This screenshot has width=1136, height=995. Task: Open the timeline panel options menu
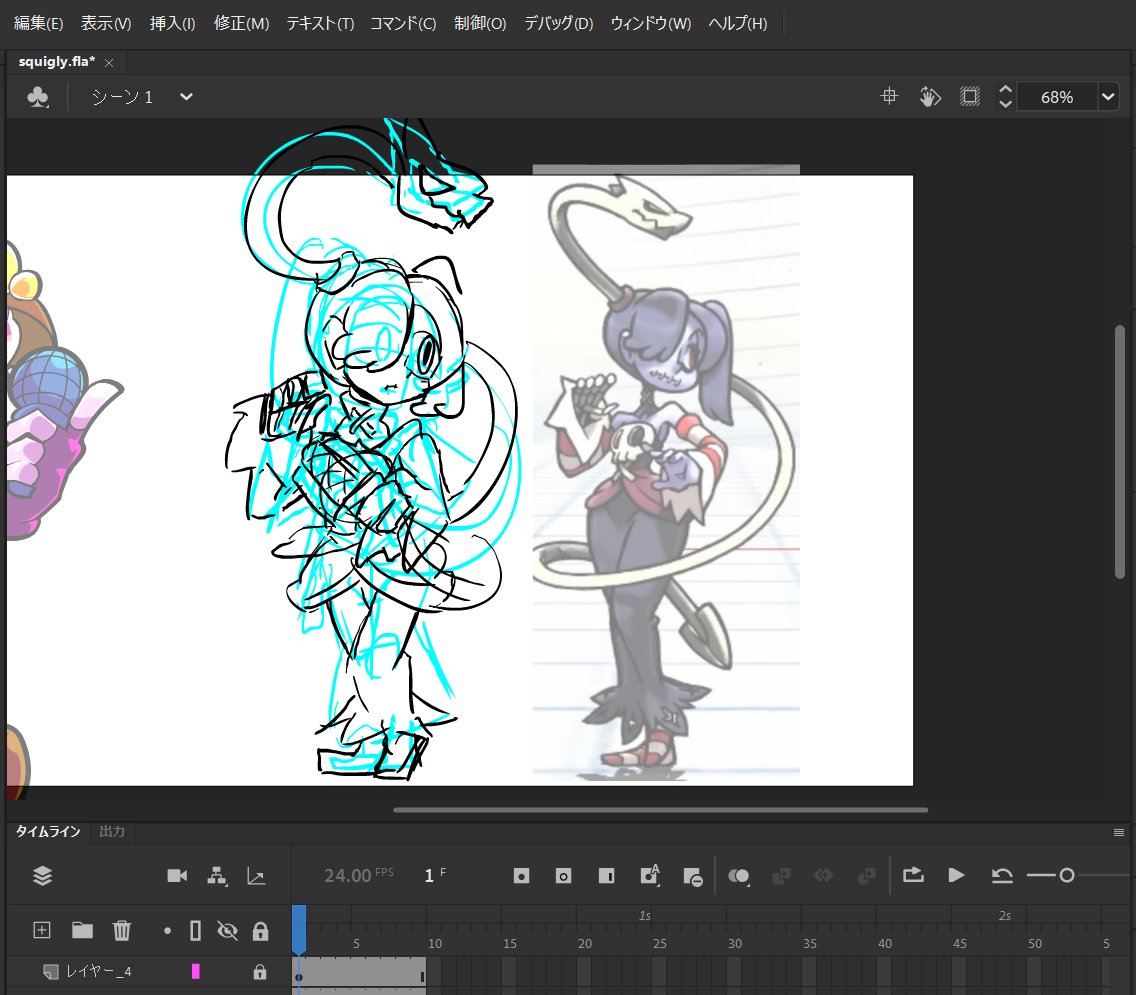1119,833
